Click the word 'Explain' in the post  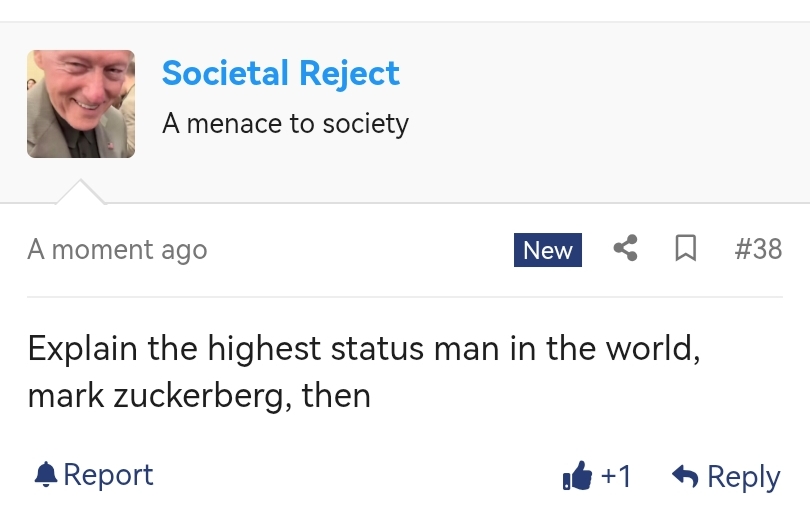(x=83, y=349)
